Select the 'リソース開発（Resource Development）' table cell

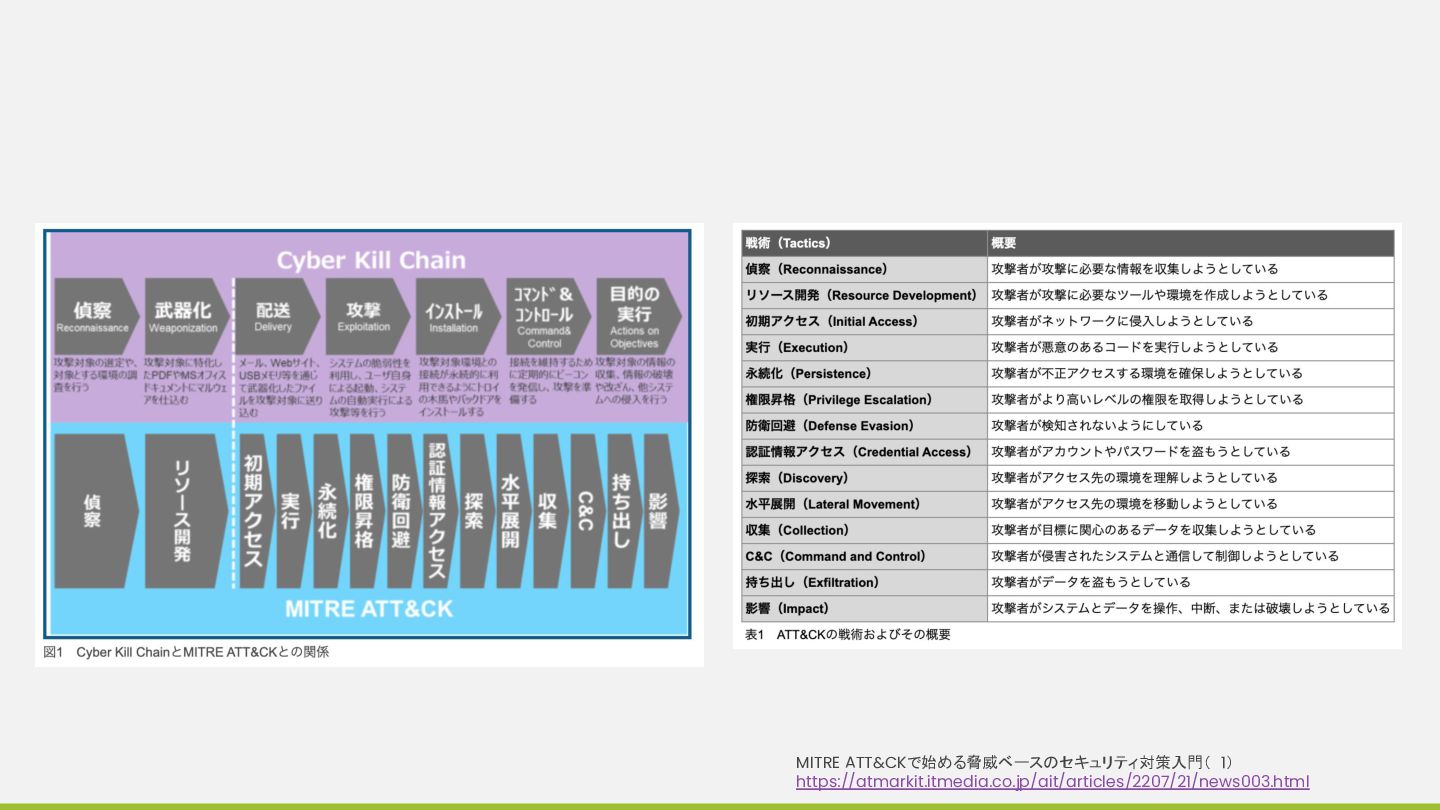(864, 295)
